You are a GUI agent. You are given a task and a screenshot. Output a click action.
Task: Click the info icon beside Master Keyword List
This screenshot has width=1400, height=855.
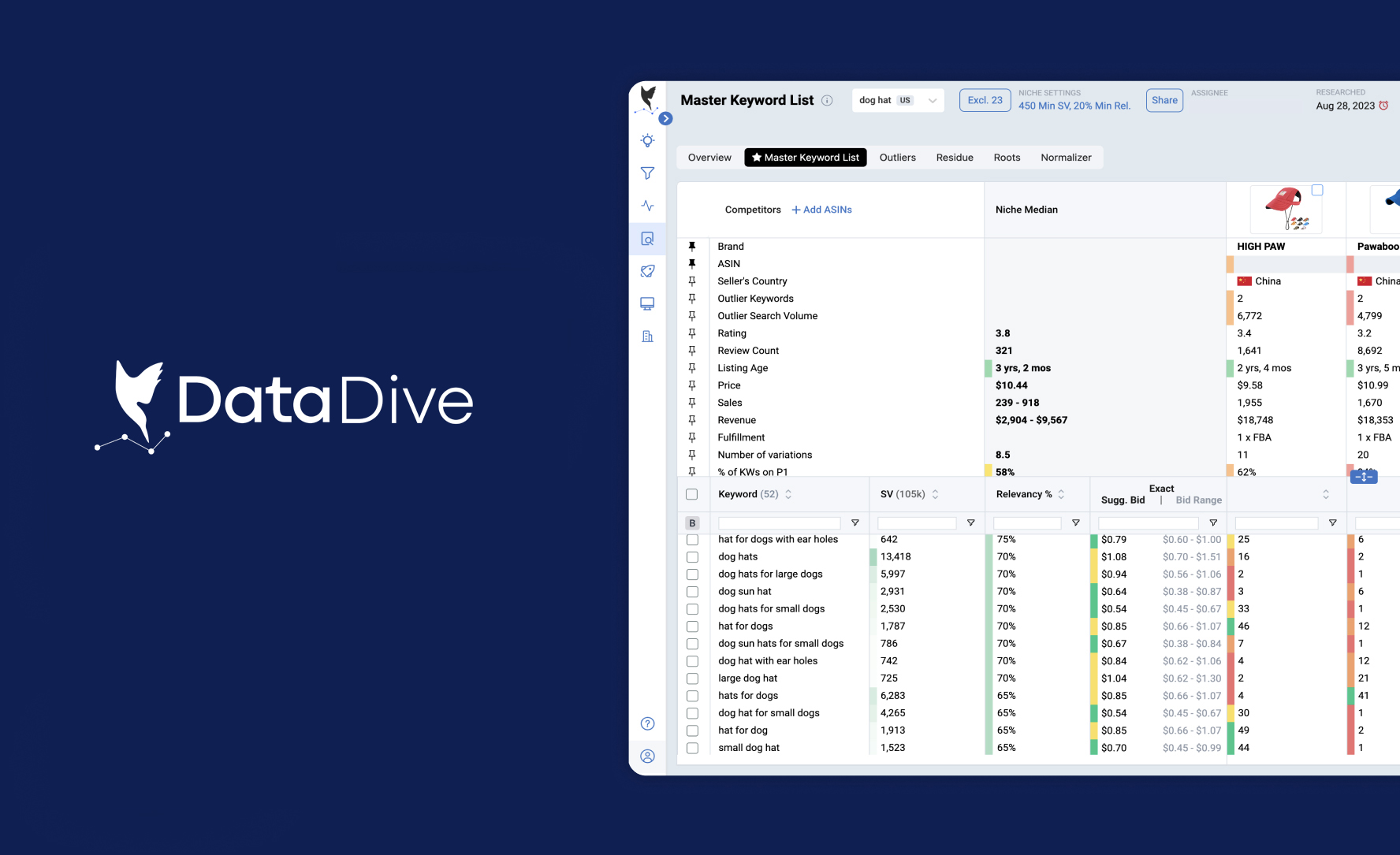(x=827, y=100)
